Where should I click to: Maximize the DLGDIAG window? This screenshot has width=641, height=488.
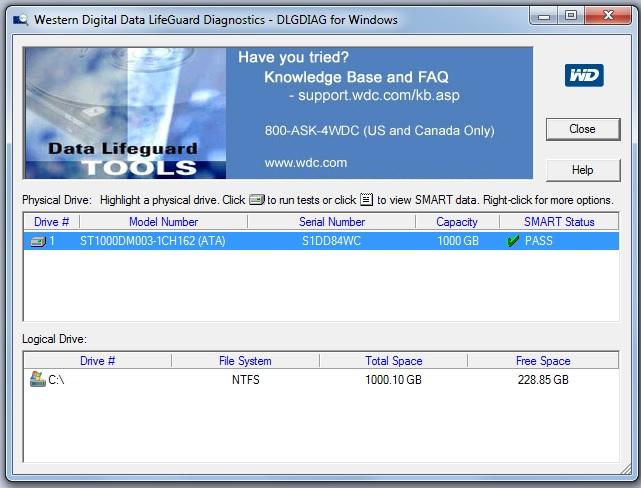point(571,16)
